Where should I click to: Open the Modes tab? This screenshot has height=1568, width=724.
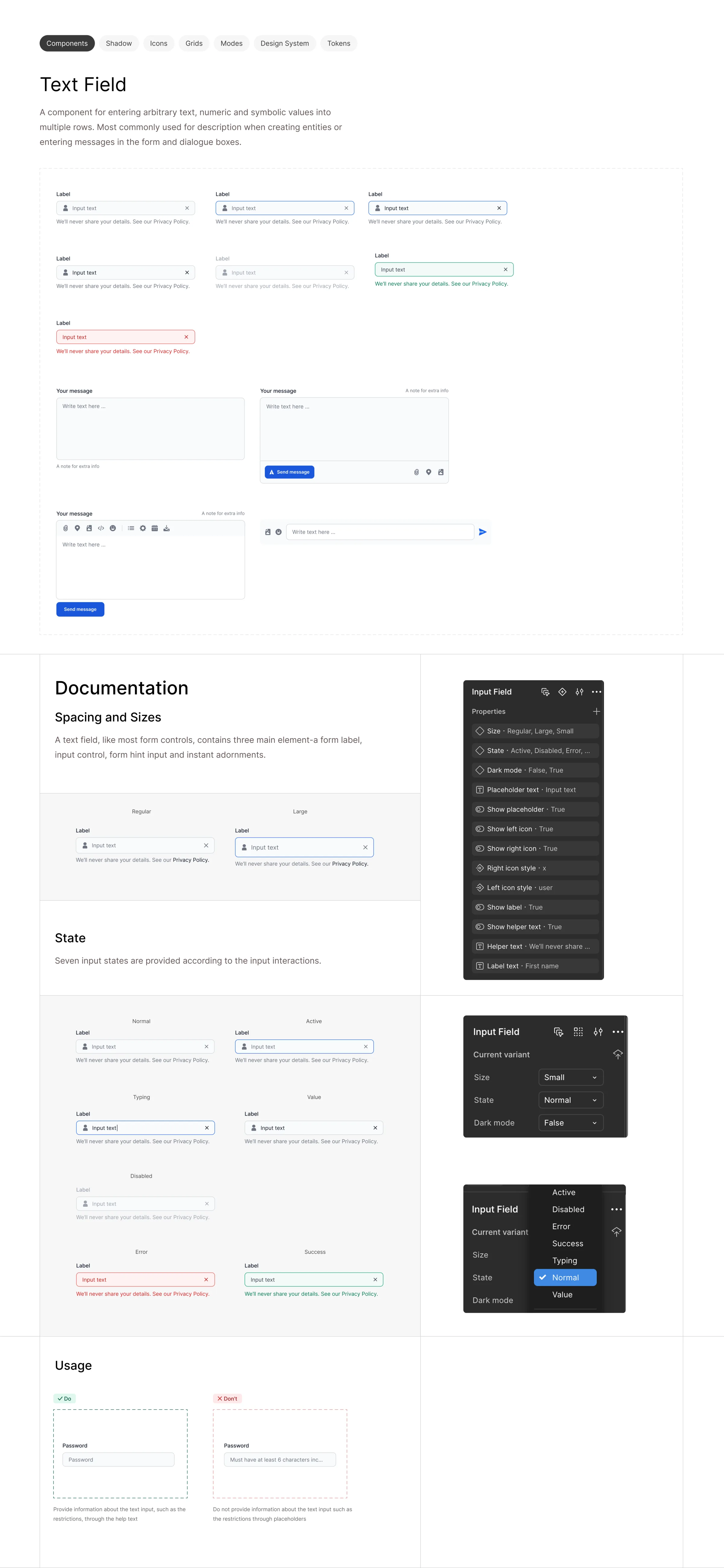(x=231, y=43)
